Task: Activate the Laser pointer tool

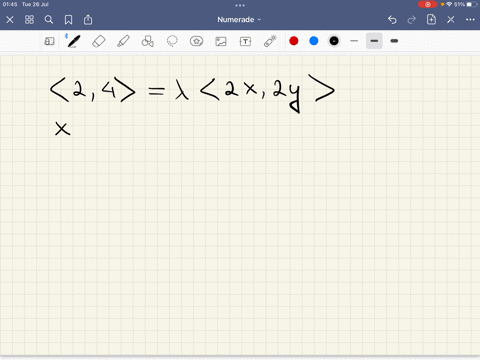Action: 270,41
